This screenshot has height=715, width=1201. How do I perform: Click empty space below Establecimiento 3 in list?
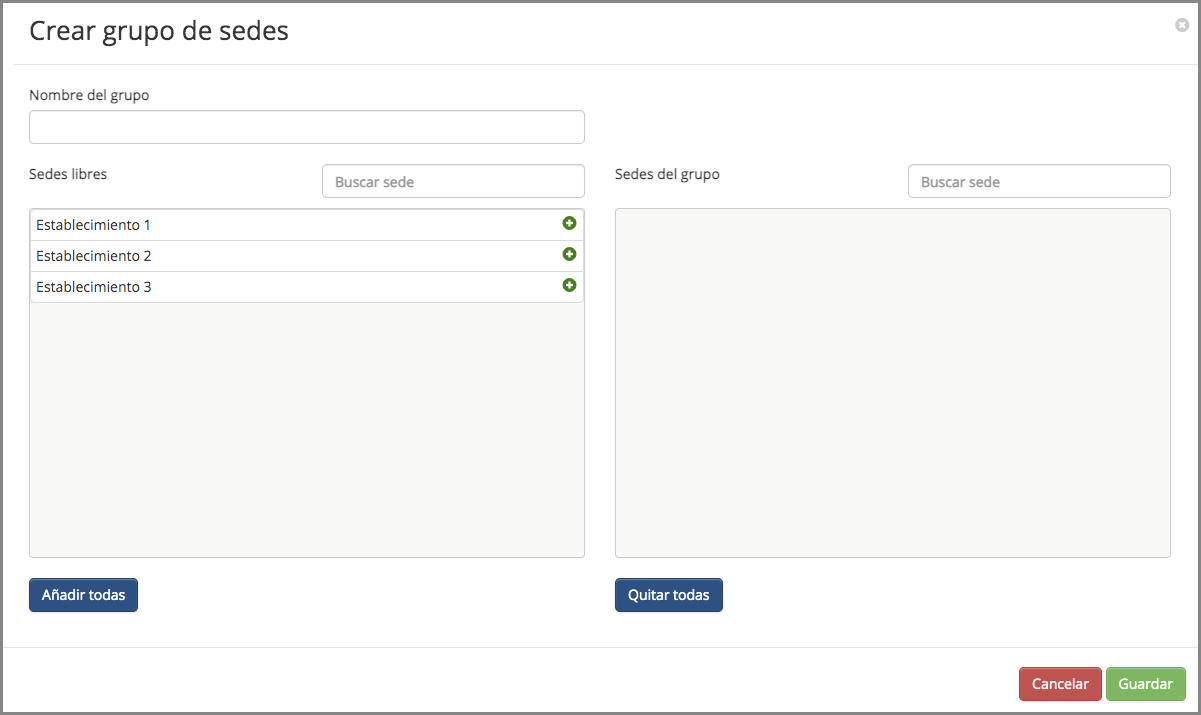click(306, 430)
